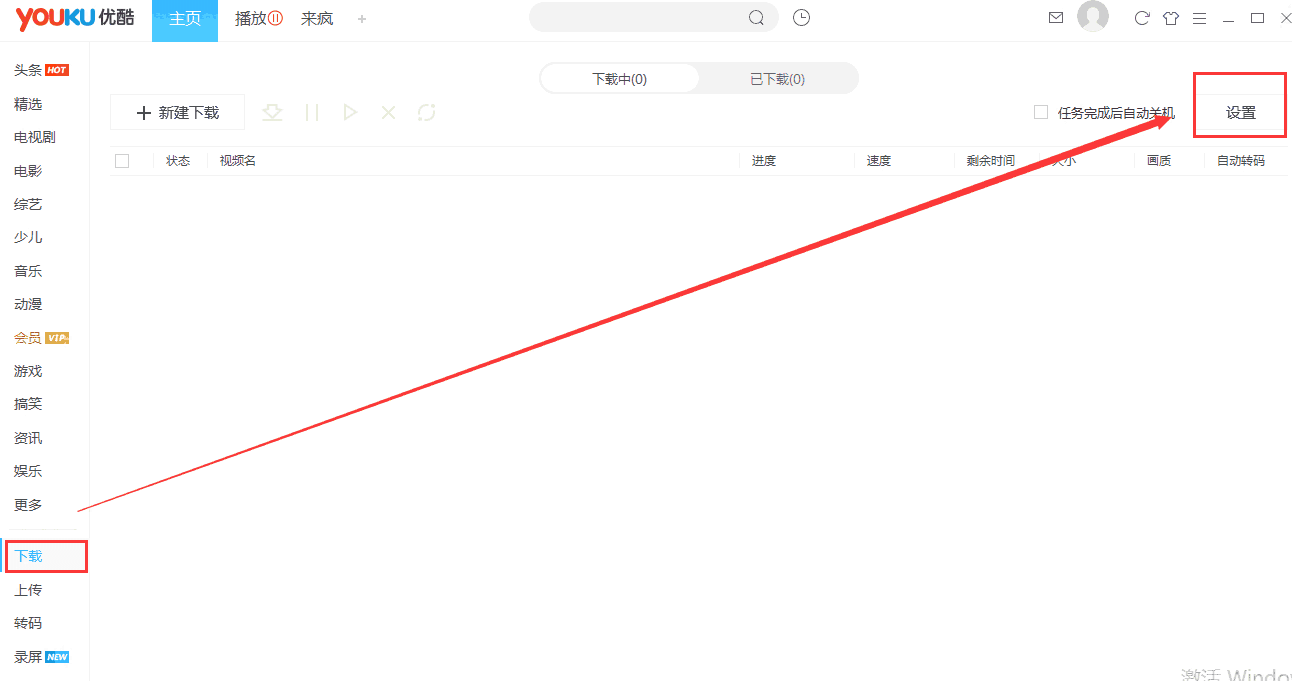Resume downloads with the play icon
1292x681 pixels.
350,112
